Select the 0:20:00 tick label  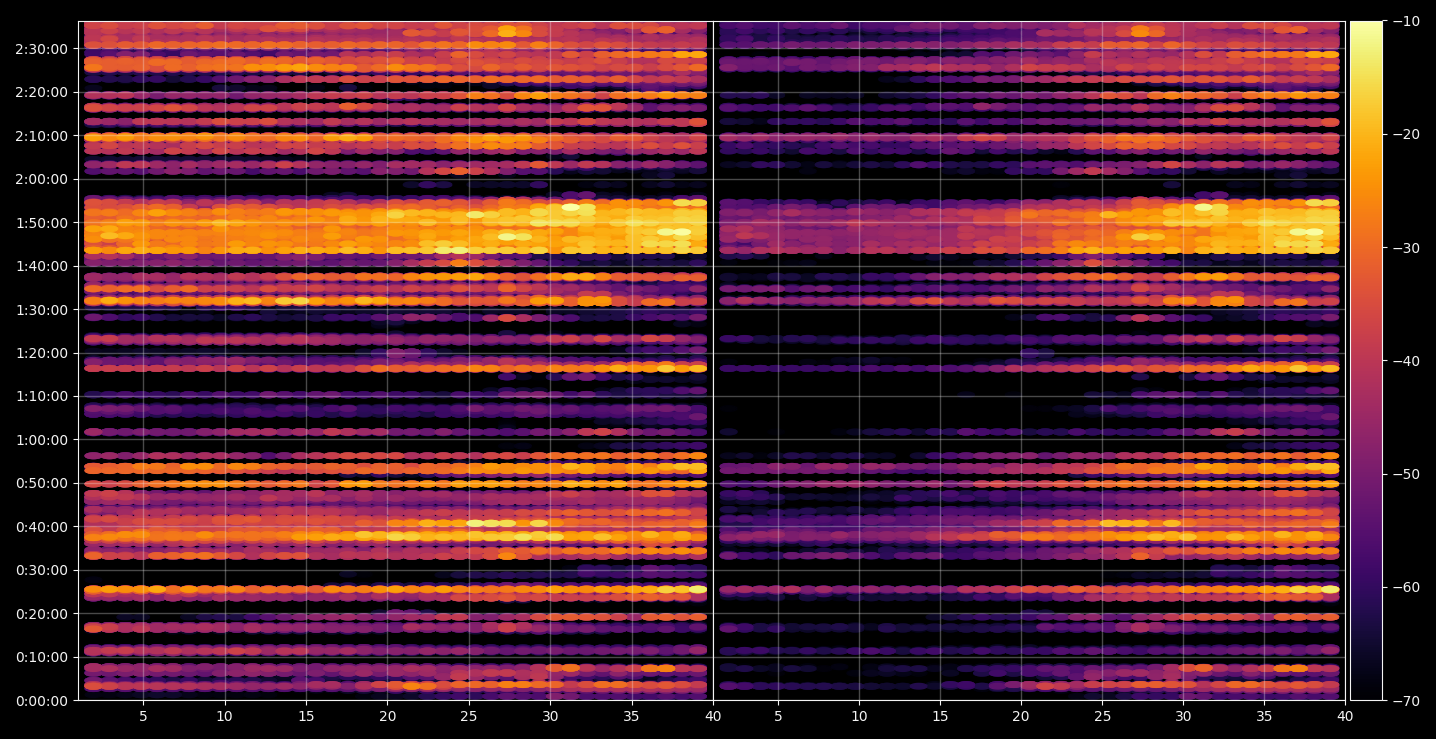(x=42, y=613)
